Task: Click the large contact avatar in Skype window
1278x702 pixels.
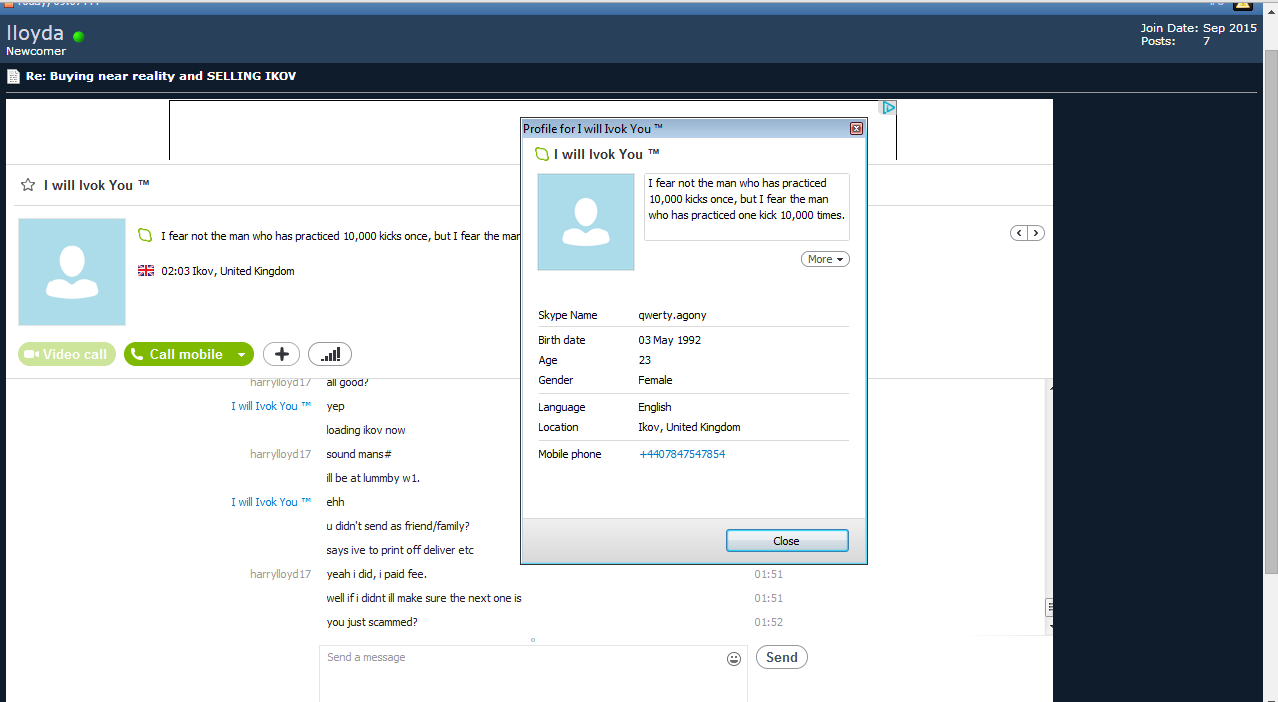Action: (x=72, y=272)
